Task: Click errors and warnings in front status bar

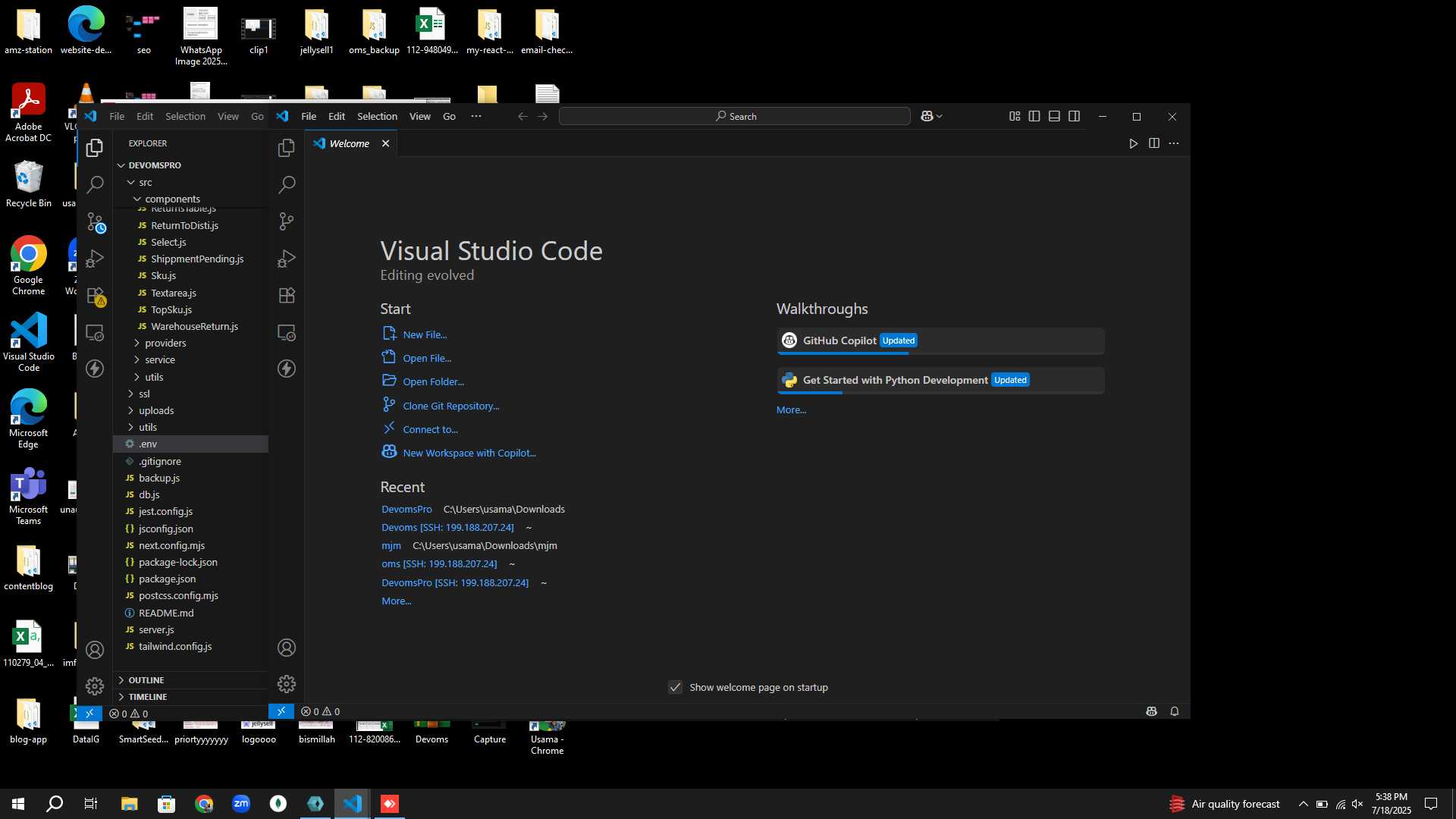Action: tap(320, 711)
